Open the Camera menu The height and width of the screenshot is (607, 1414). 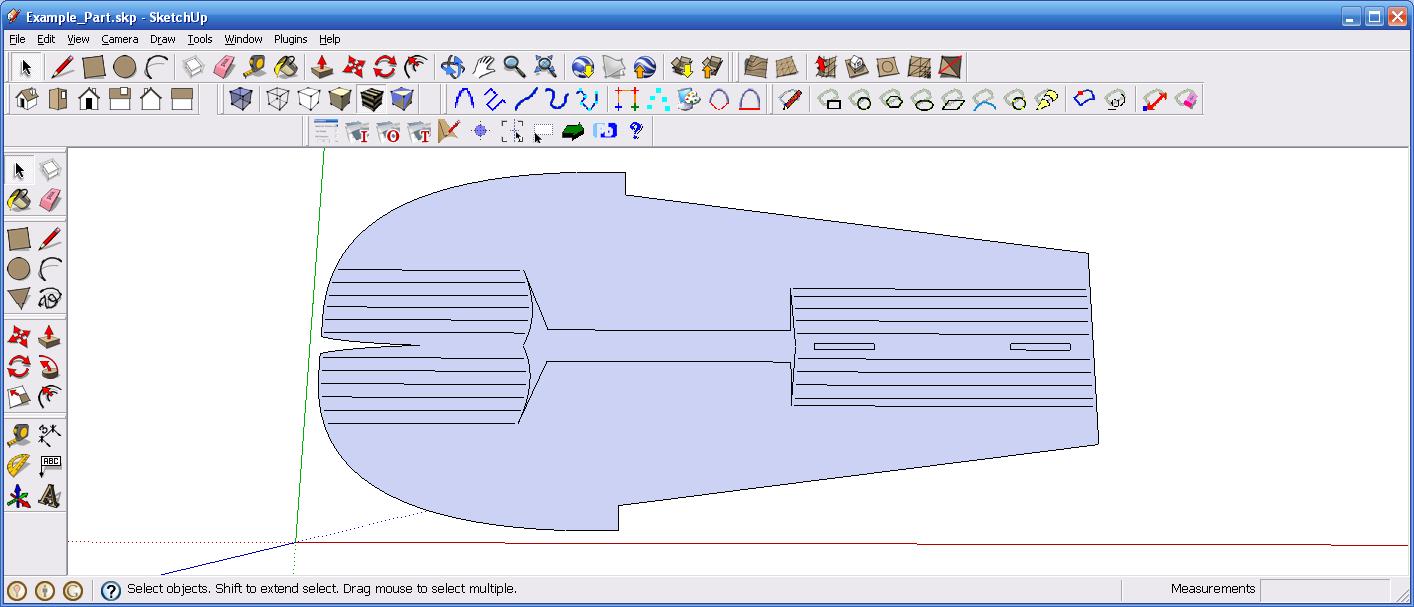119,39
